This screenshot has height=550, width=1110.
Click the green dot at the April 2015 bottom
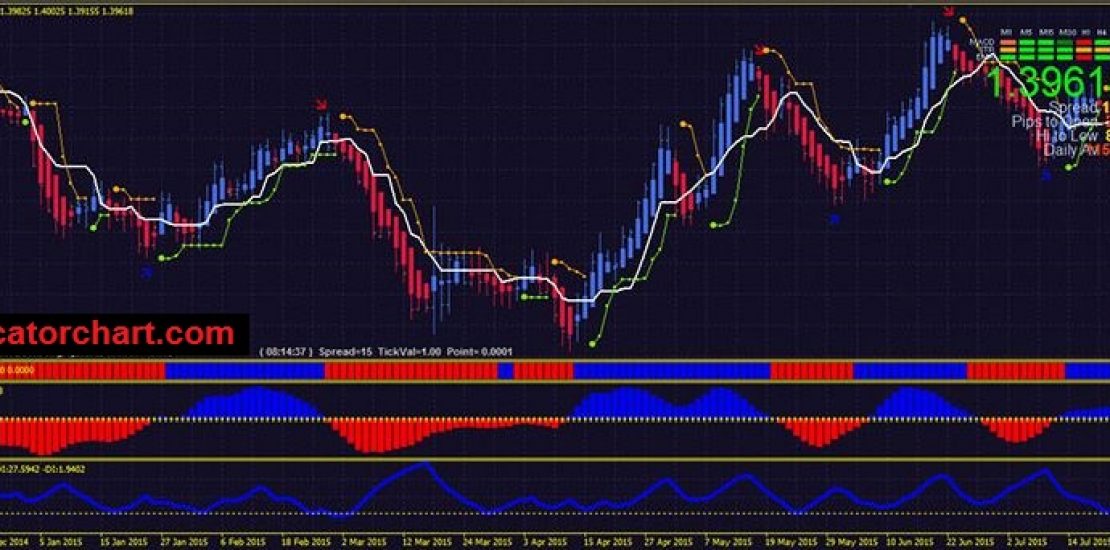tap(592, 343)
